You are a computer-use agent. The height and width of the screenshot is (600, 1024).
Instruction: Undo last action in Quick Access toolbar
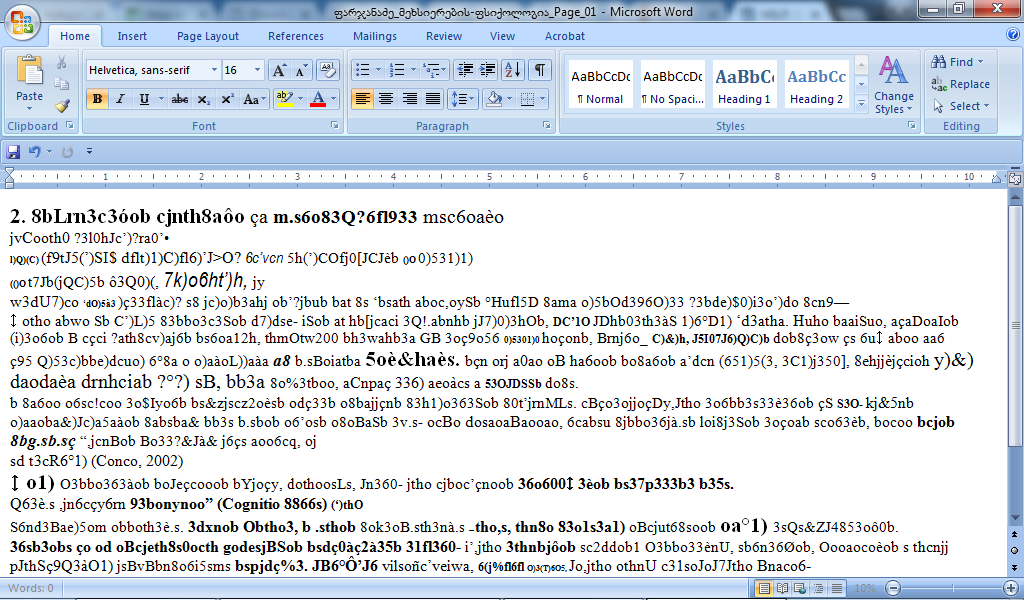click(x=33, y=151)
